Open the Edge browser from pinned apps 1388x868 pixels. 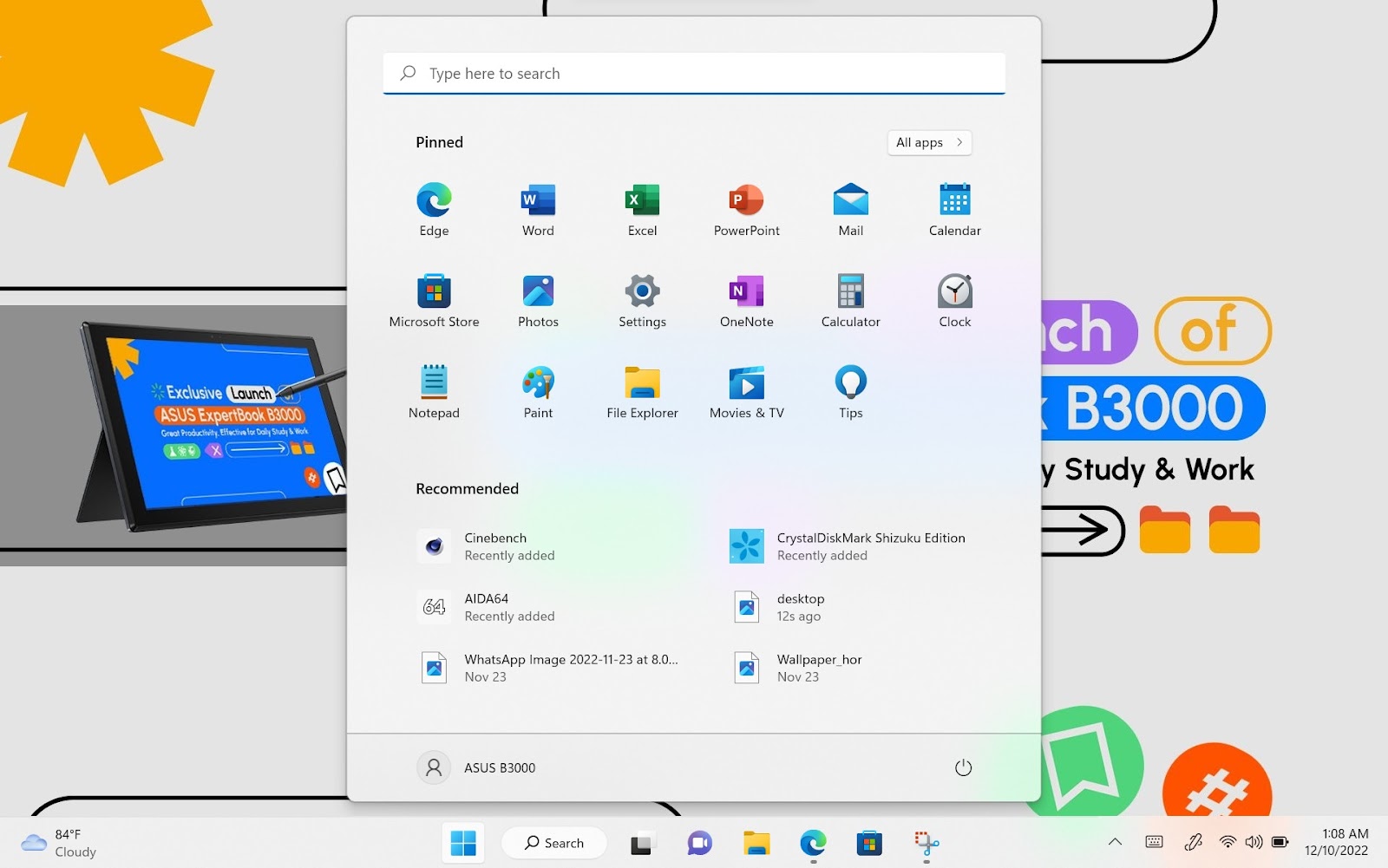pyautogui.click(x=434, y=210)
